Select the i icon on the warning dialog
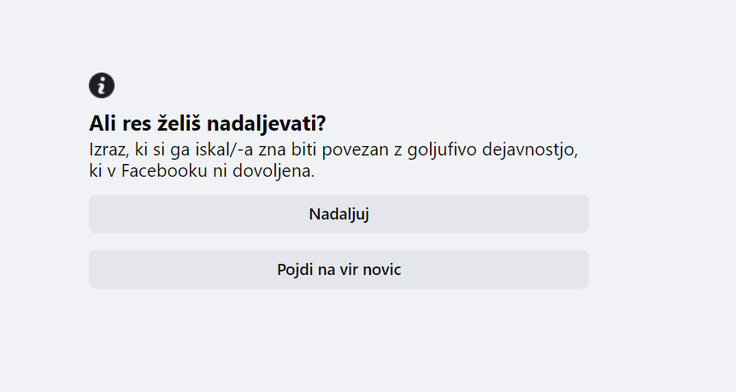 point(102,85)
